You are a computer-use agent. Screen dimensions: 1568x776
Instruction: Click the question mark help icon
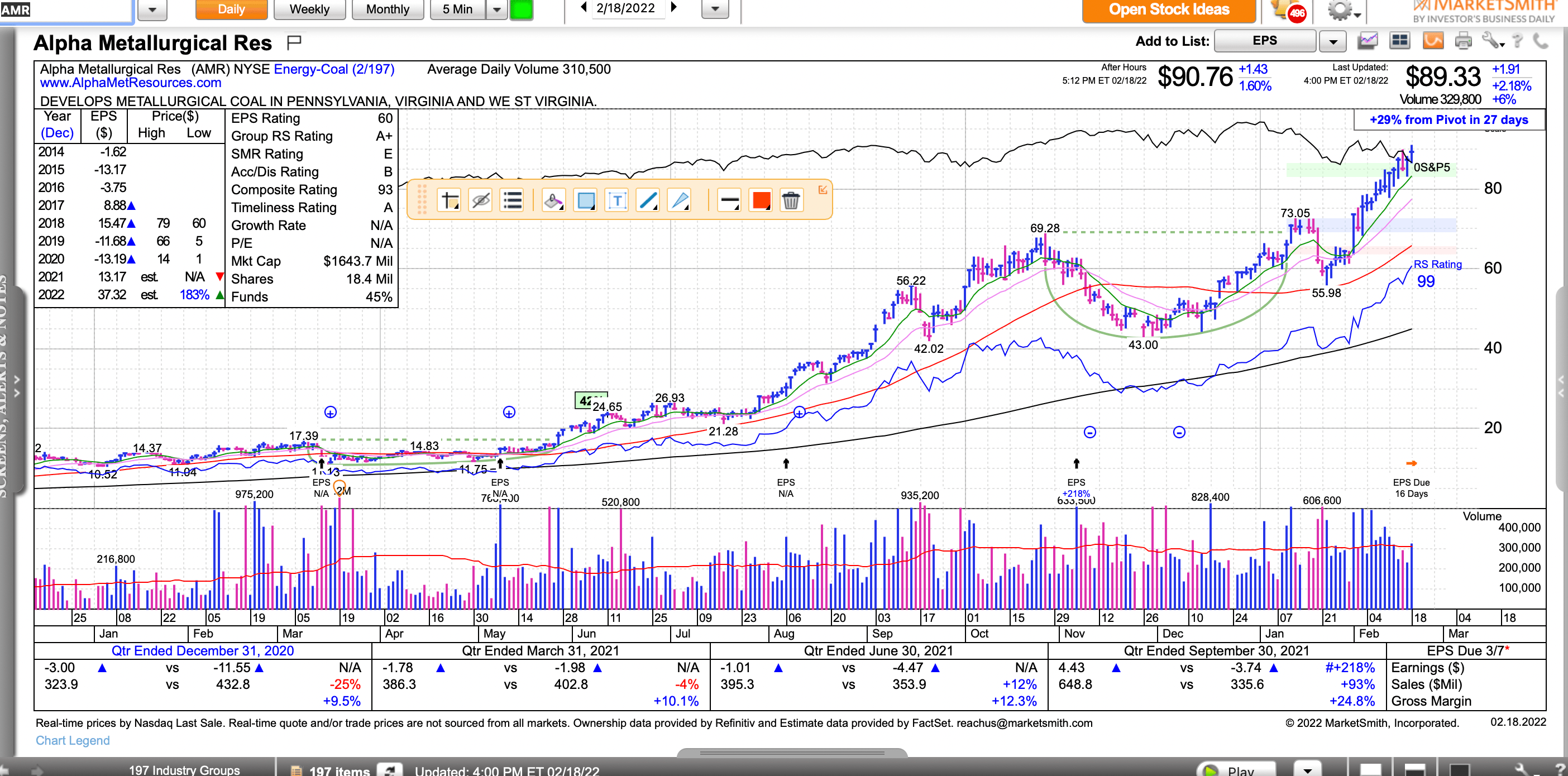tap(1518, 41)
